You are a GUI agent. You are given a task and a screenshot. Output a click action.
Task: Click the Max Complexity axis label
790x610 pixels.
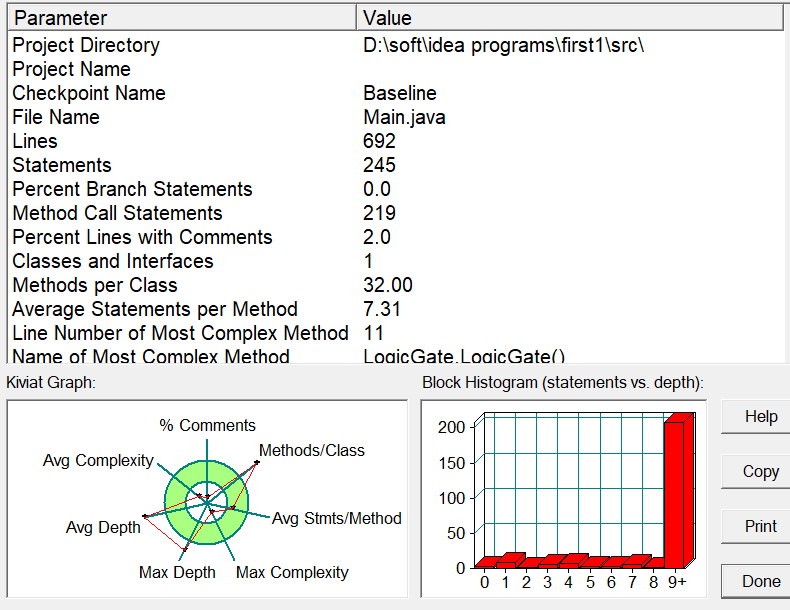click(292, 573)
